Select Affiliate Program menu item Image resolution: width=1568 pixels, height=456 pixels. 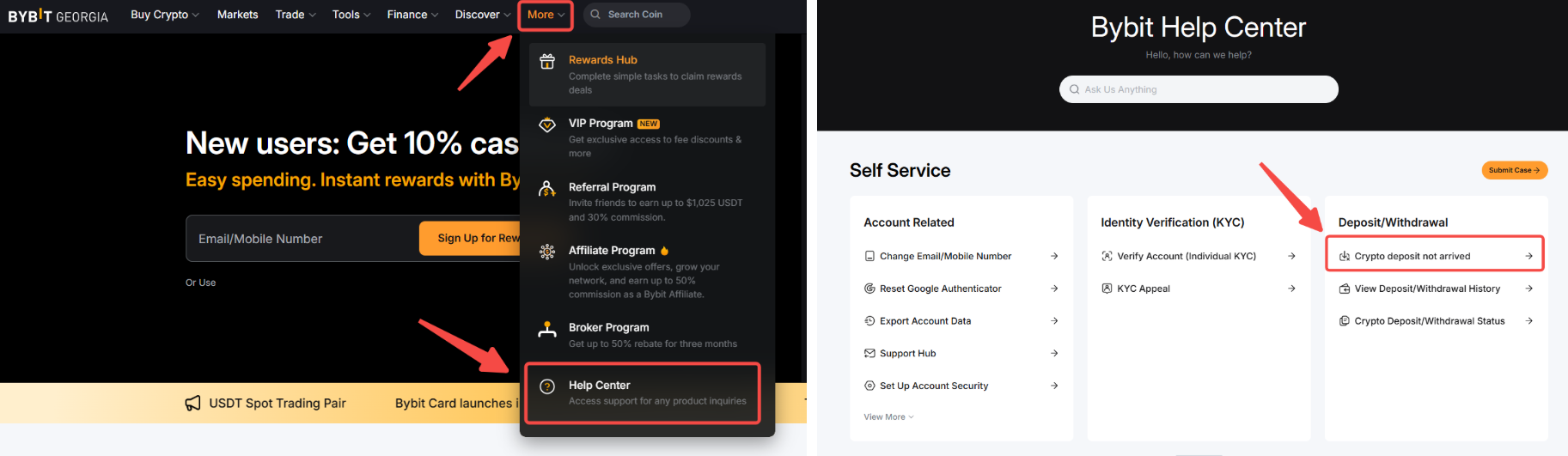pyautogui.click(x=647, y=271)
